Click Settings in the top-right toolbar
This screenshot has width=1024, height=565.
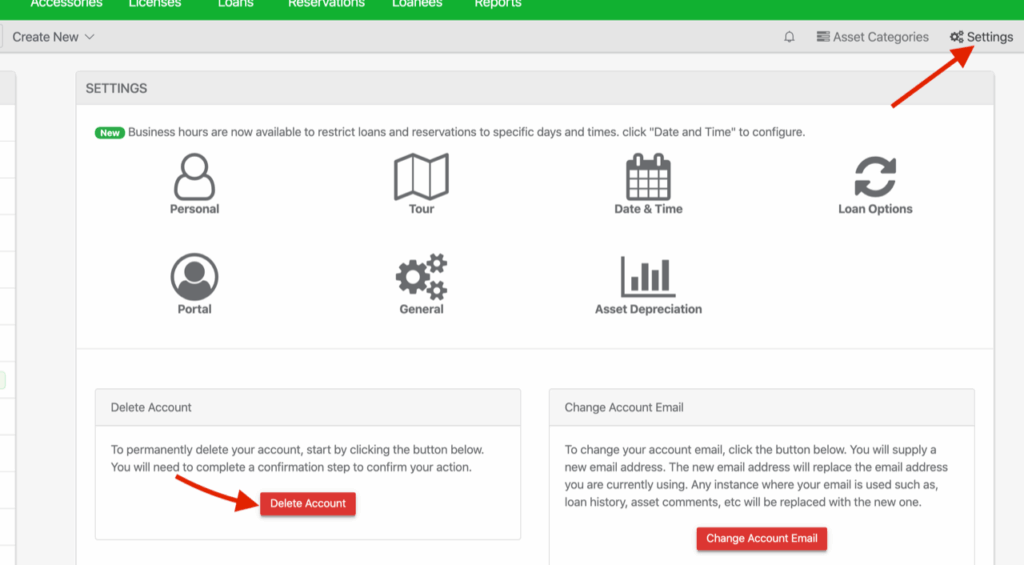point(981,37)
